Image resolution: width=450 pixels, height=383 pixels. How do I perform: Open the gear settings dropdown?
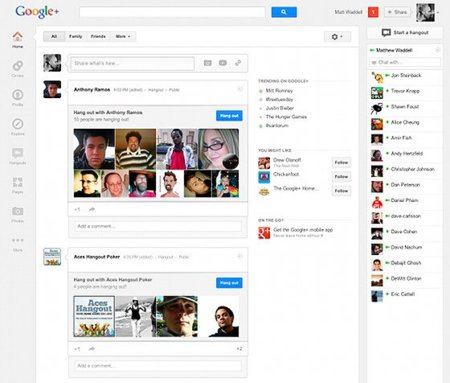[x=337, y=37]
